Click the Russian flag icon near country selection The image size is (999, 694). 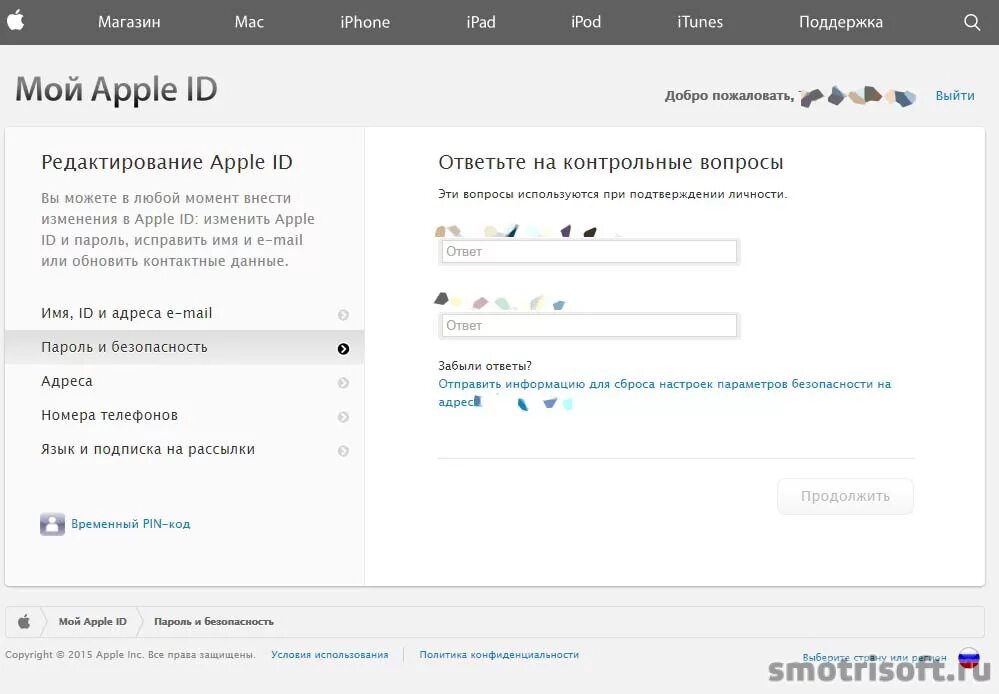pyautogui.click(x=968, y=655)
